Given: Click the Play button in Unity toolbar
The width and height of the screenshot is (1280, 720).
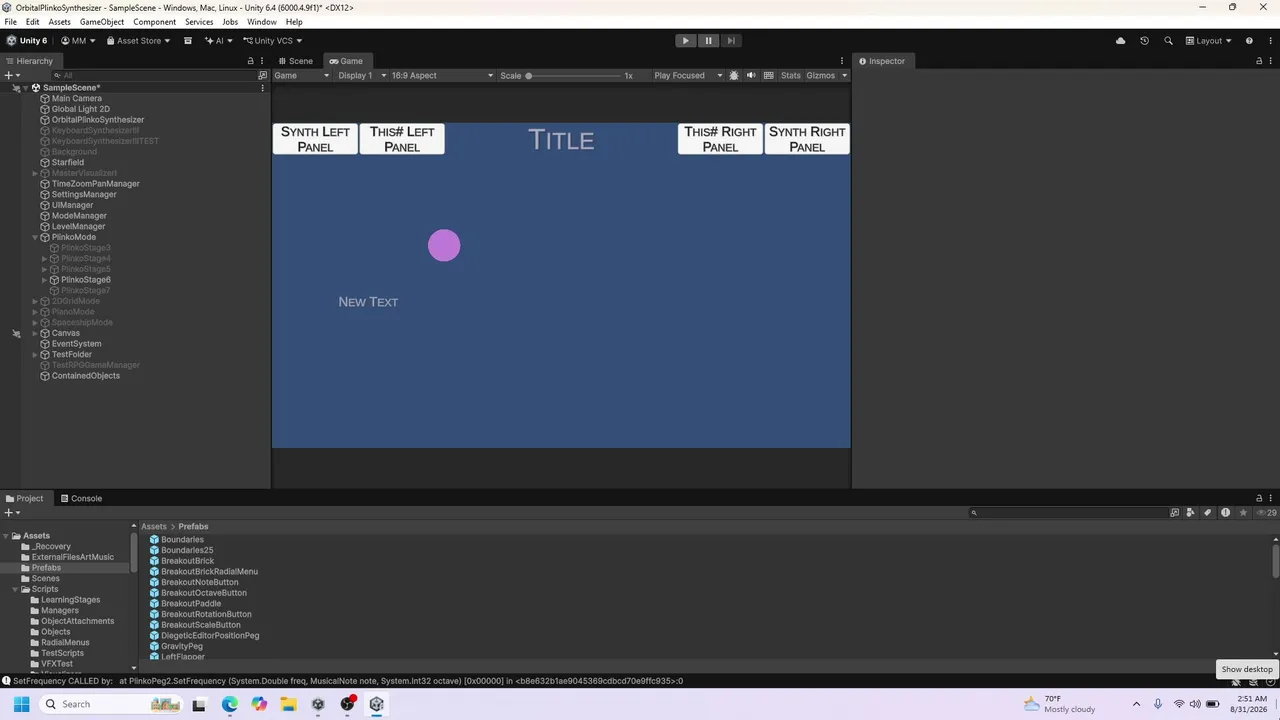Looking at the screenshot, I should 685,41.
